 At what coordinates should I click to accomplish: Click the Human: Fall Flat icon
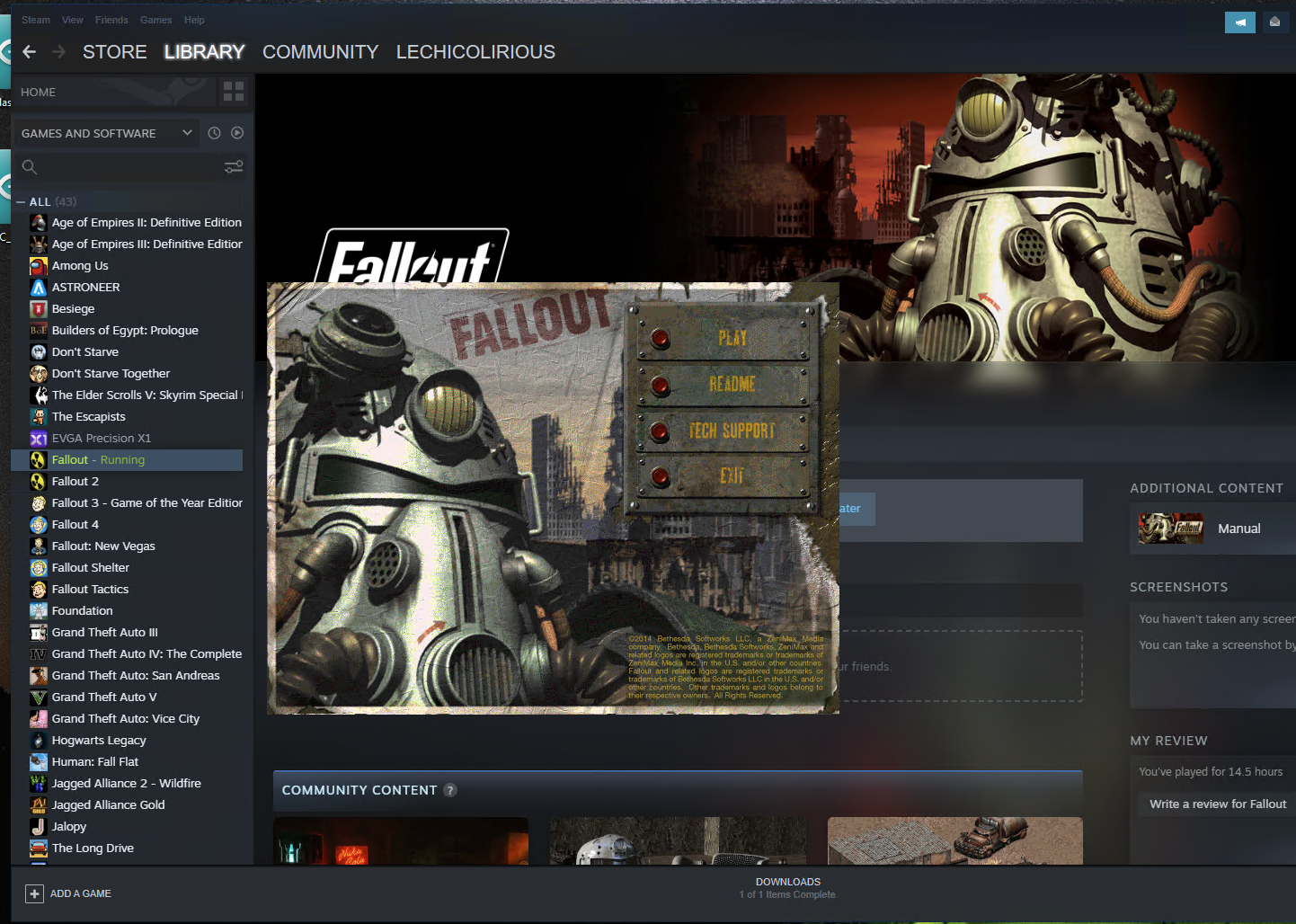point(39,762)
